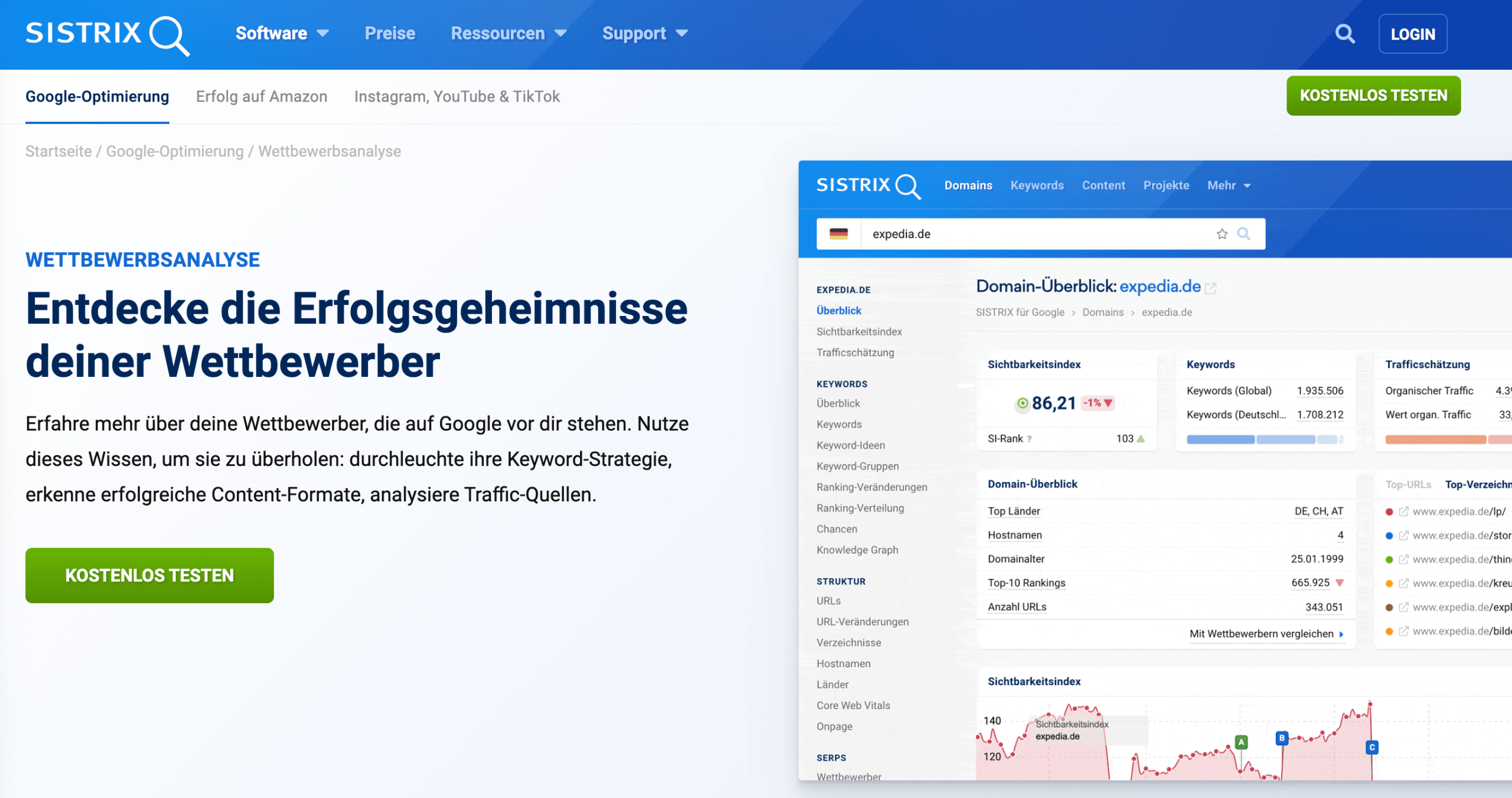
Task: Click the C marker on the Sichtbarkeitsindex chart
Action: click(1372, 747)
